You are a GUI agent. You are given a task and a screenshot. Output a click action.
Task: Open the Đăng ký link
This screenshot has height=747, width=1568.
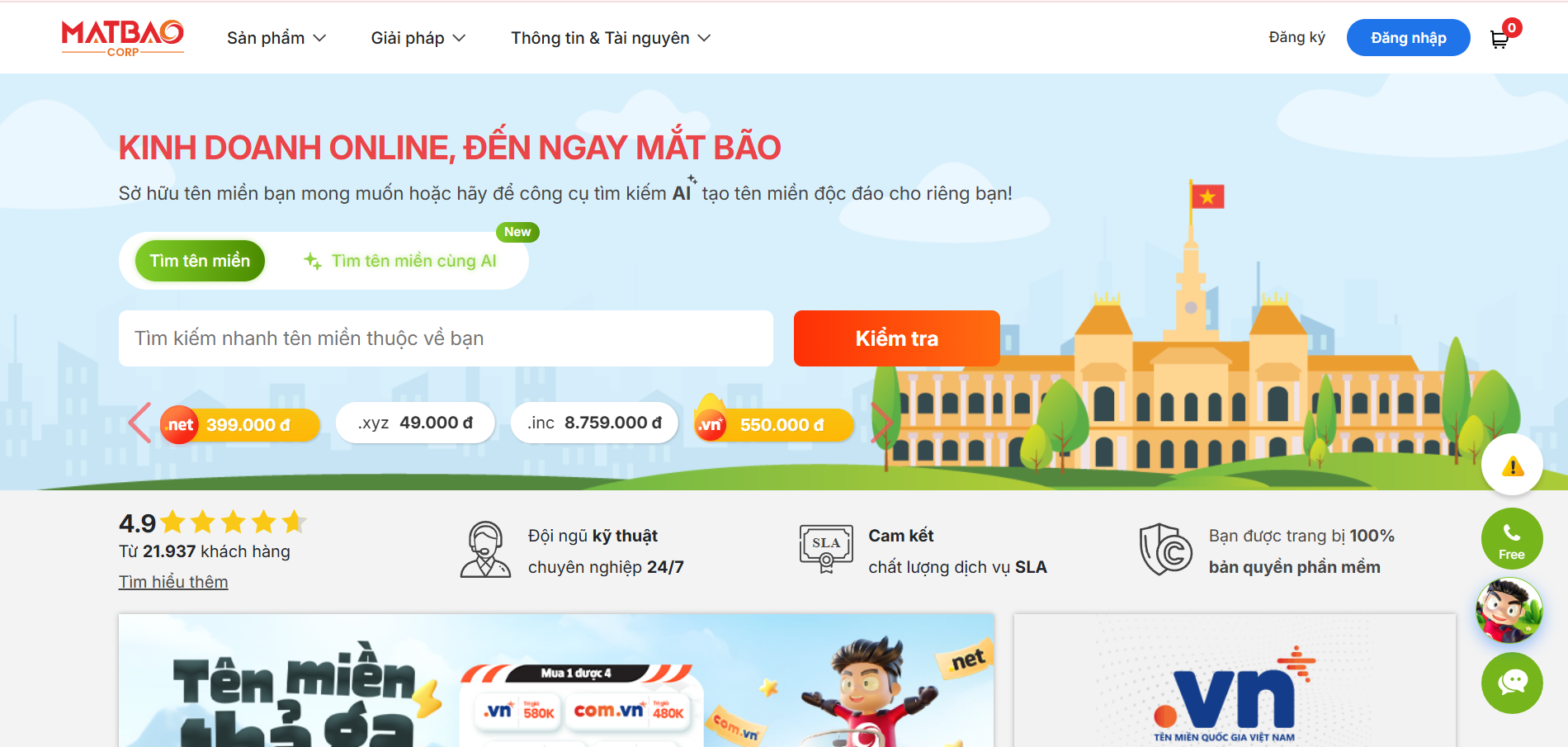1296,37
